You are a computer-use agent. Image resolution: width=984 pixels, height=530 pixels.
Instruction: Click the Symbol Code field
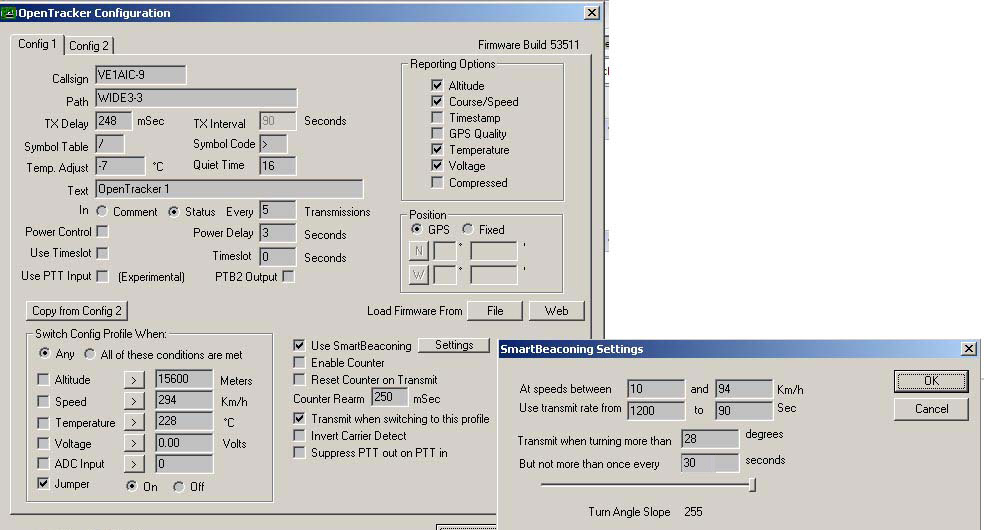[273, 144]
